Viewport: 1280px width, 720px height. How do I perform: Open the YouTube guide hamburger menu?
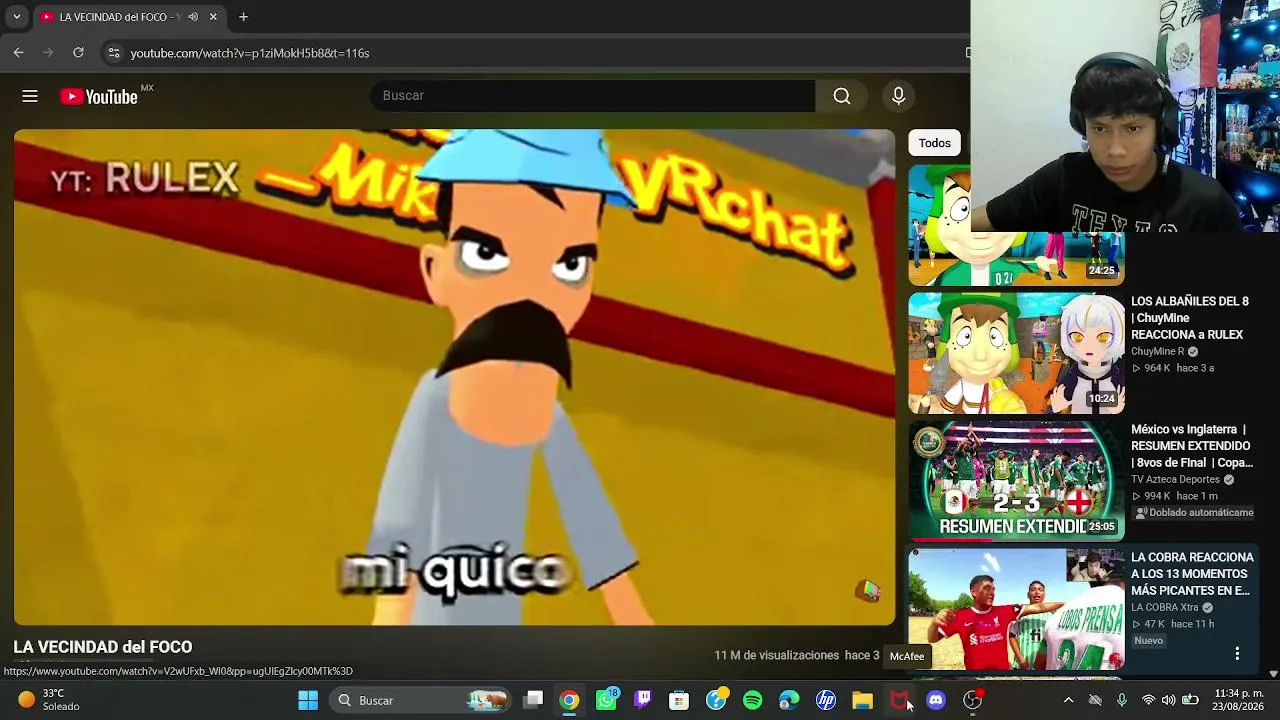[x=30, y=96]
